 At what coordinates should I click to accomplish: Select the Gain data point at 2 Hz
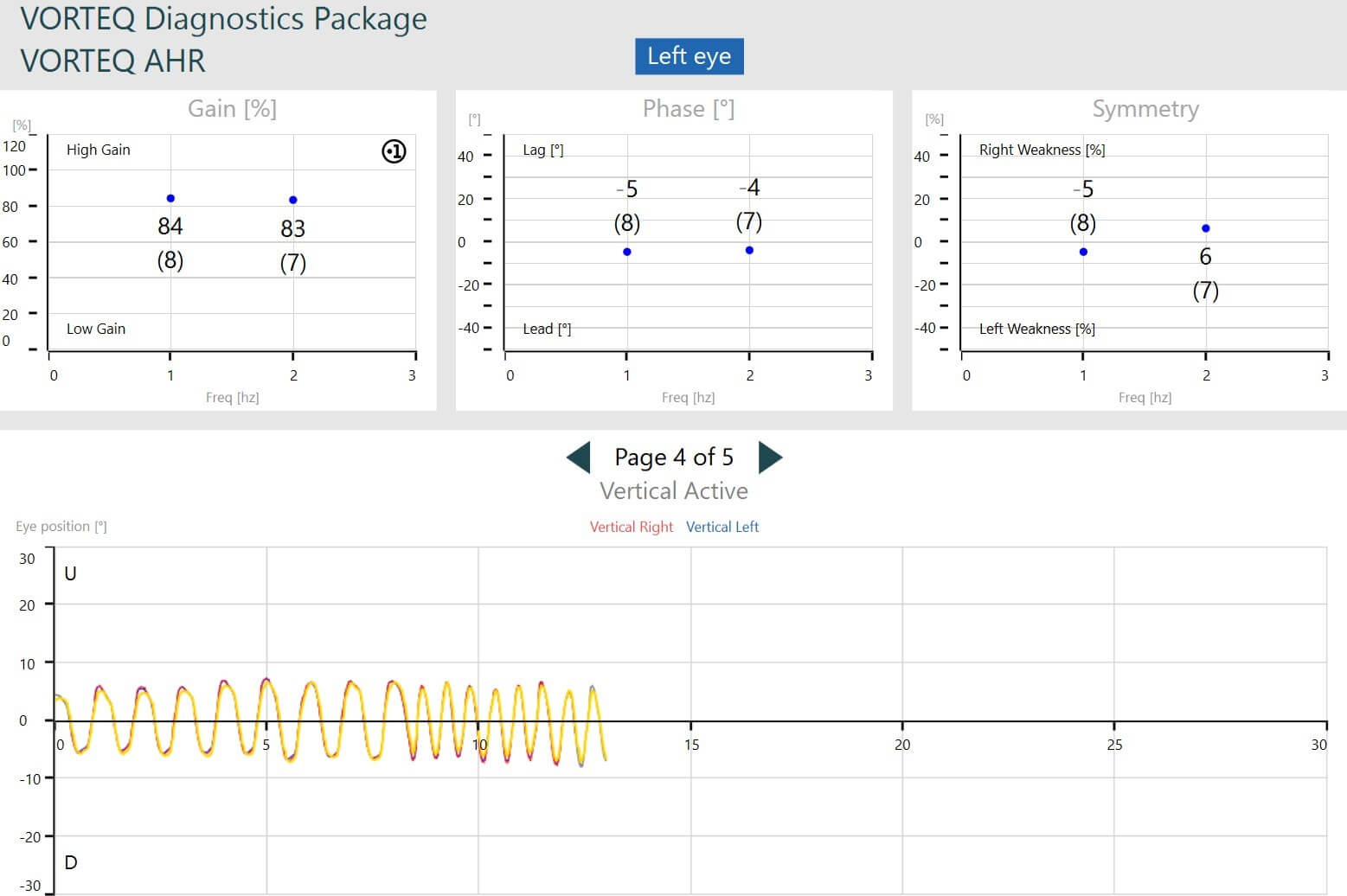tap(293, 200)
